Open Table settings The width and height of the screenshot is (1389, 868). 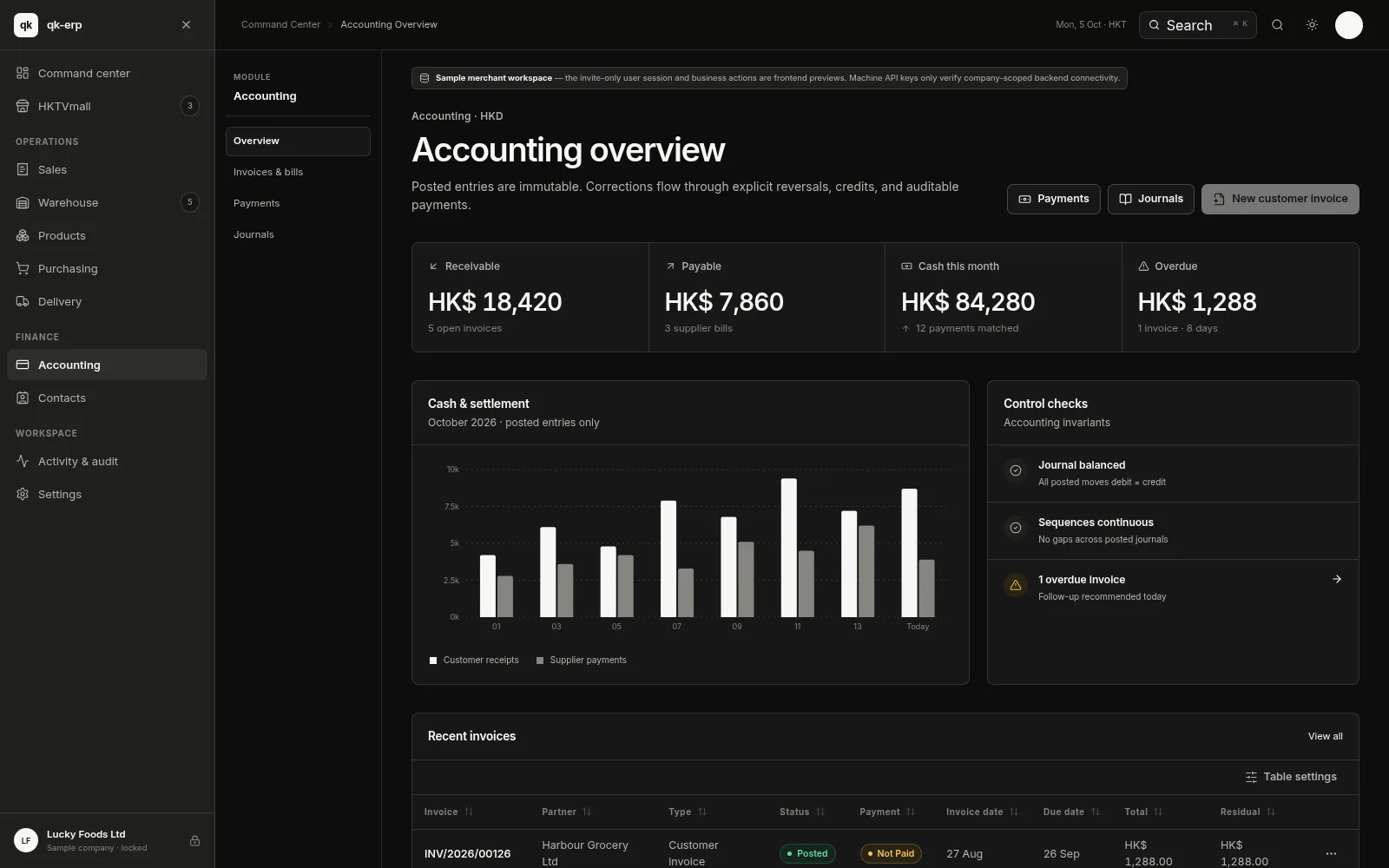tap(1291, 777)
